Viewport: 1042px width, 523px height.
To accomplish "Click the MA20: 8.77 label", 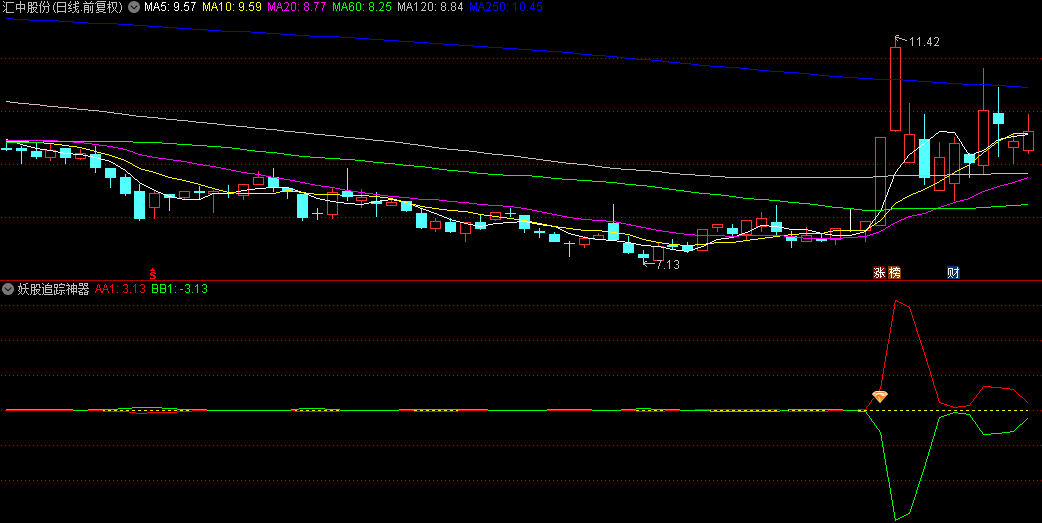I will 296,7.
